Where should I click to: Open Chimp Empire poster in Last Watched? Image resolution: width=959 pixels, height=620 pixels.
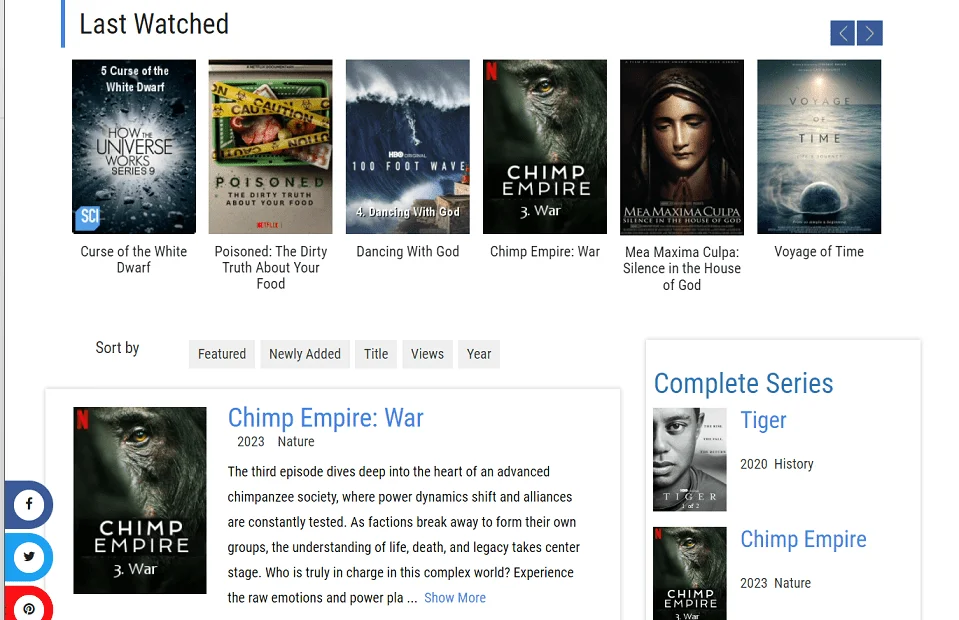click(545, 146)
